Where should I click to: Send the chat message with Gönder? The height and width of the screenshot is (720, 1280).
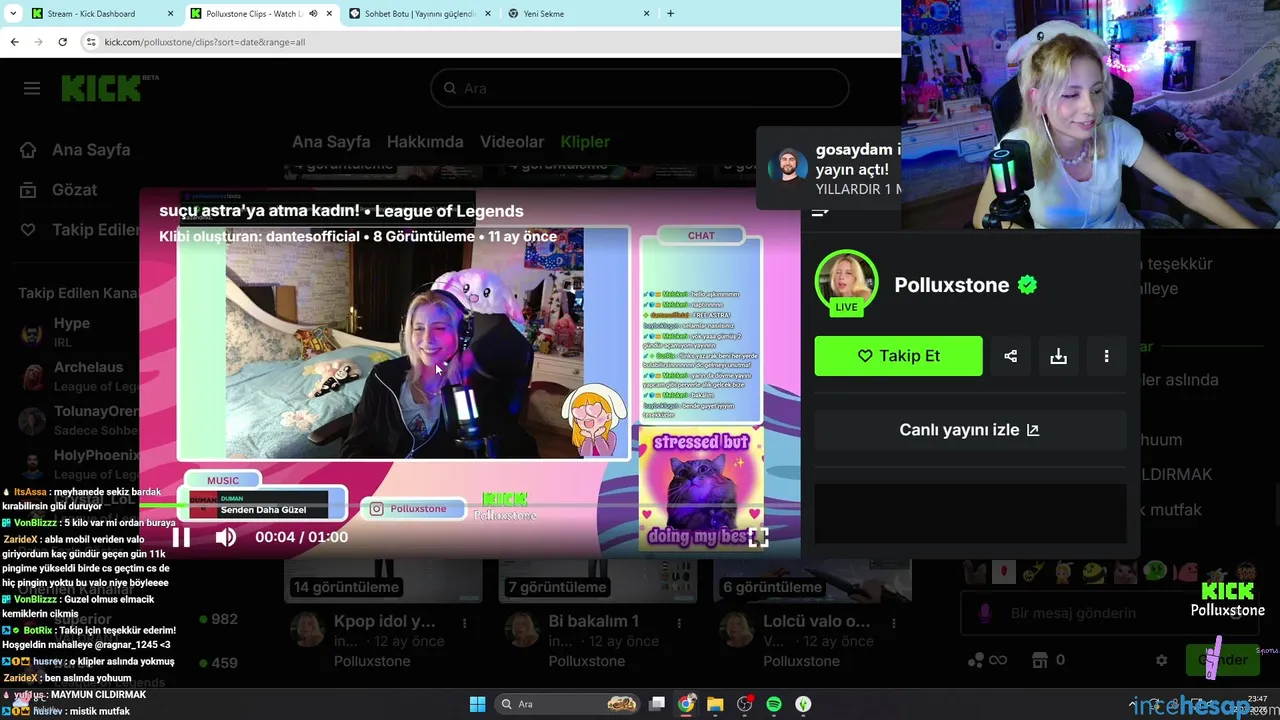1222,660
